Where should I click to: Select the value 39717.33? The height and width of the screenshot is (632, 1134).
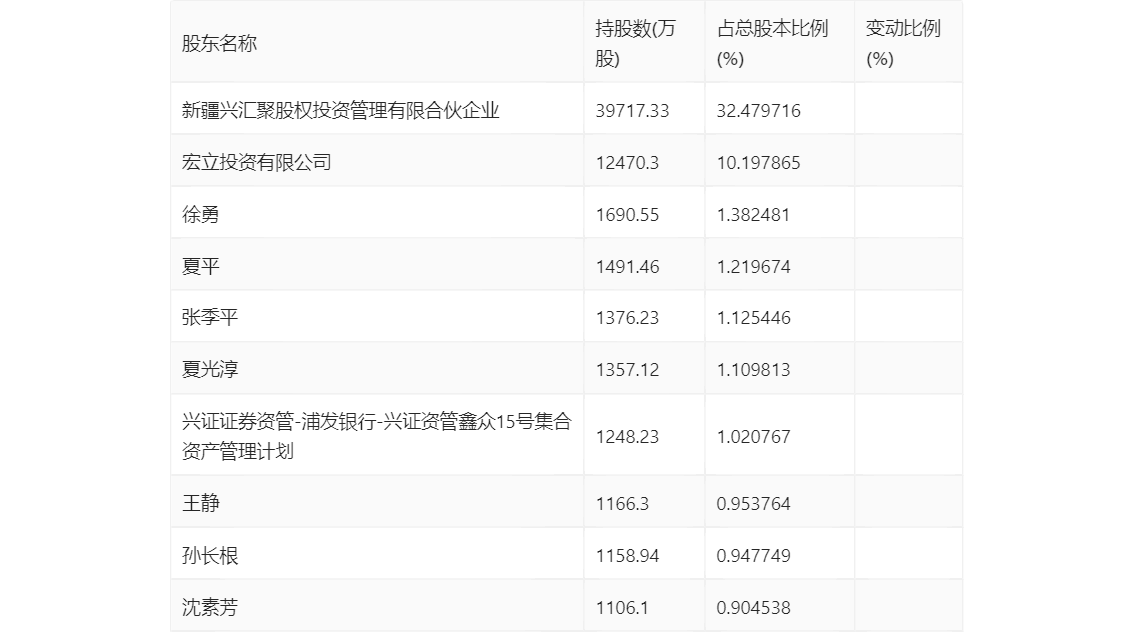click(632, 111)
